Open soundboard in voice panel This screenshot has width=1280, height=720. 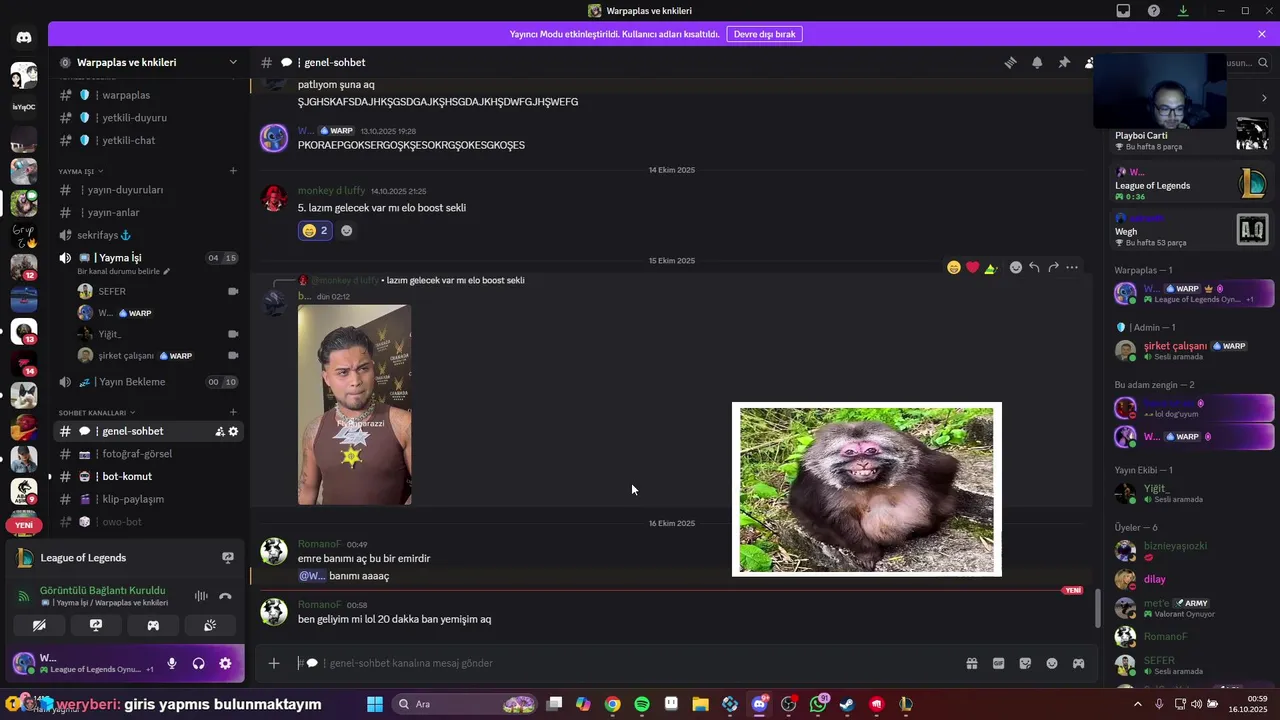tap(210, 625)
